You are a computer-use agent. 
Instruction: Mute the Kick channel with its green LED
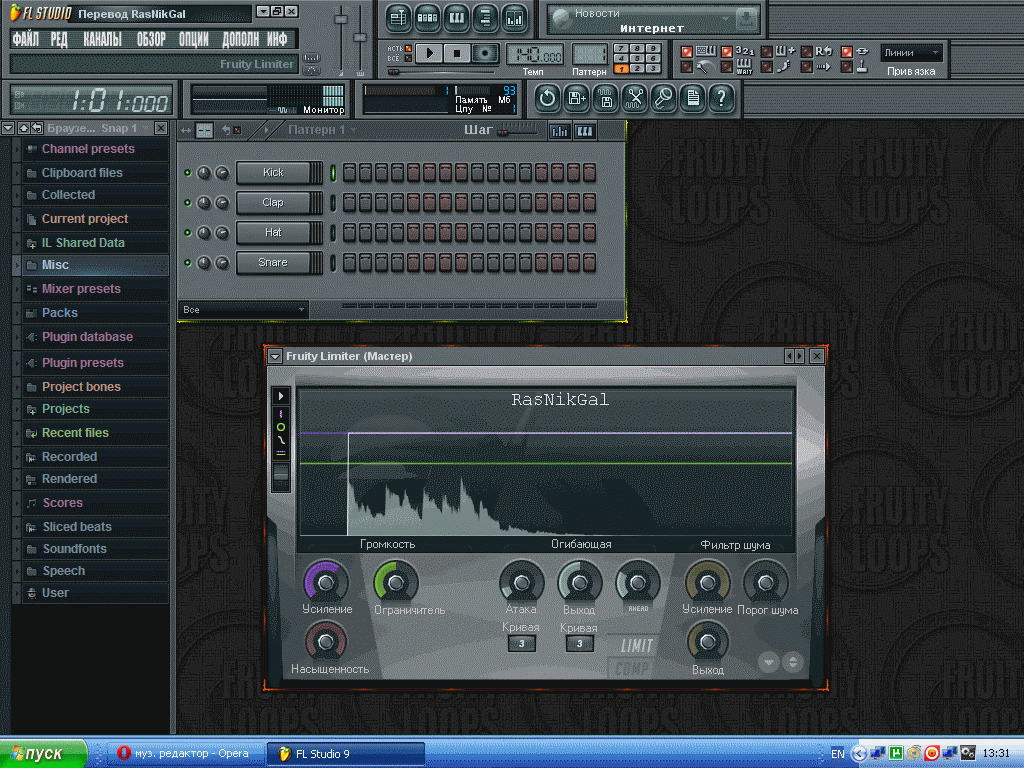187,173
